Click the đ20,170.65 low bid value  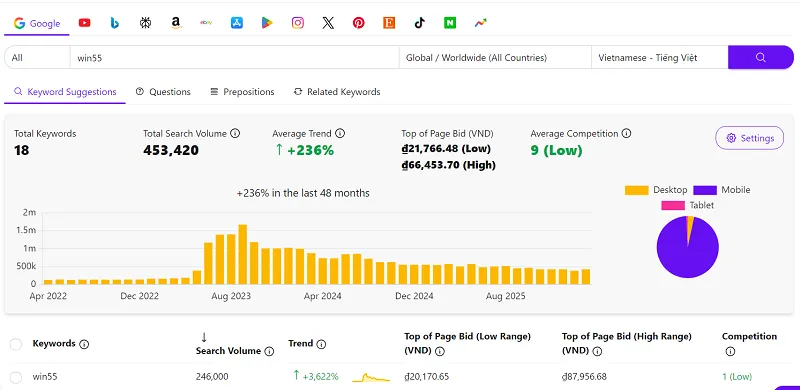pos(427,377)
